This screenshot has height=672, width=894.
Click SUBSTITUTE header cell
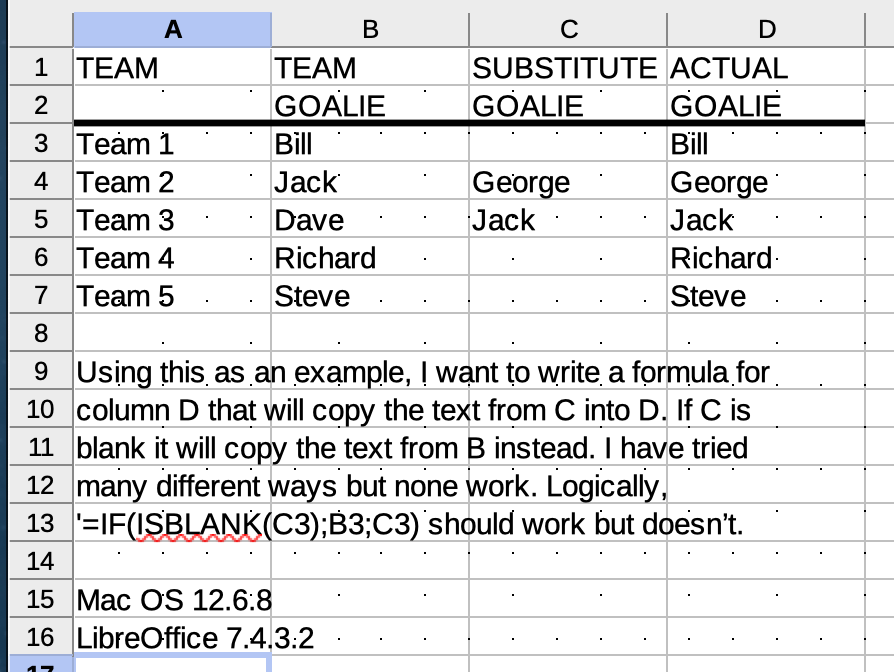568,68
